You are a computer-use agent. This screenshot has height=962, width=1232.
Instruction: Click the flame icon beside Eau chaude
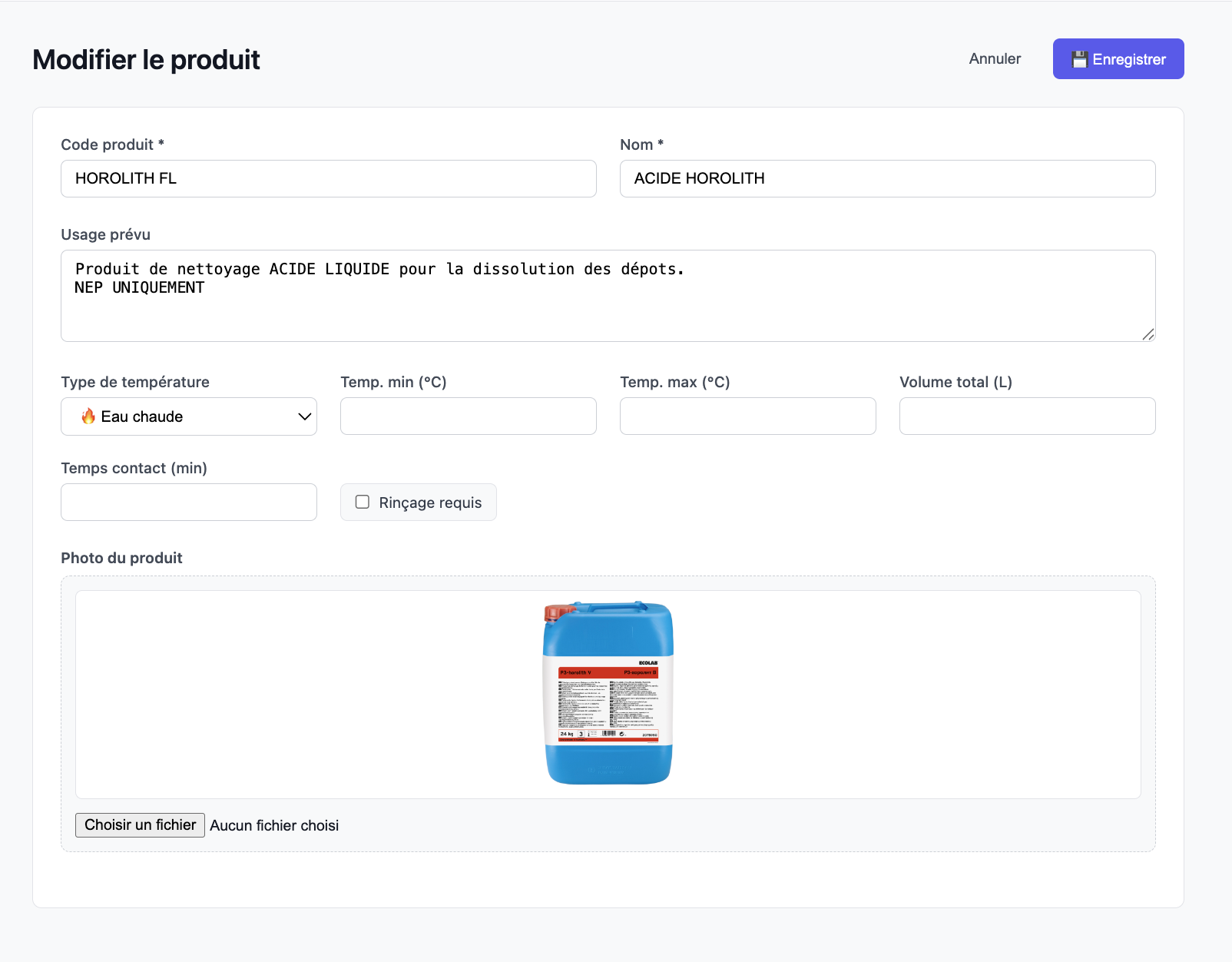coord(88,416)
